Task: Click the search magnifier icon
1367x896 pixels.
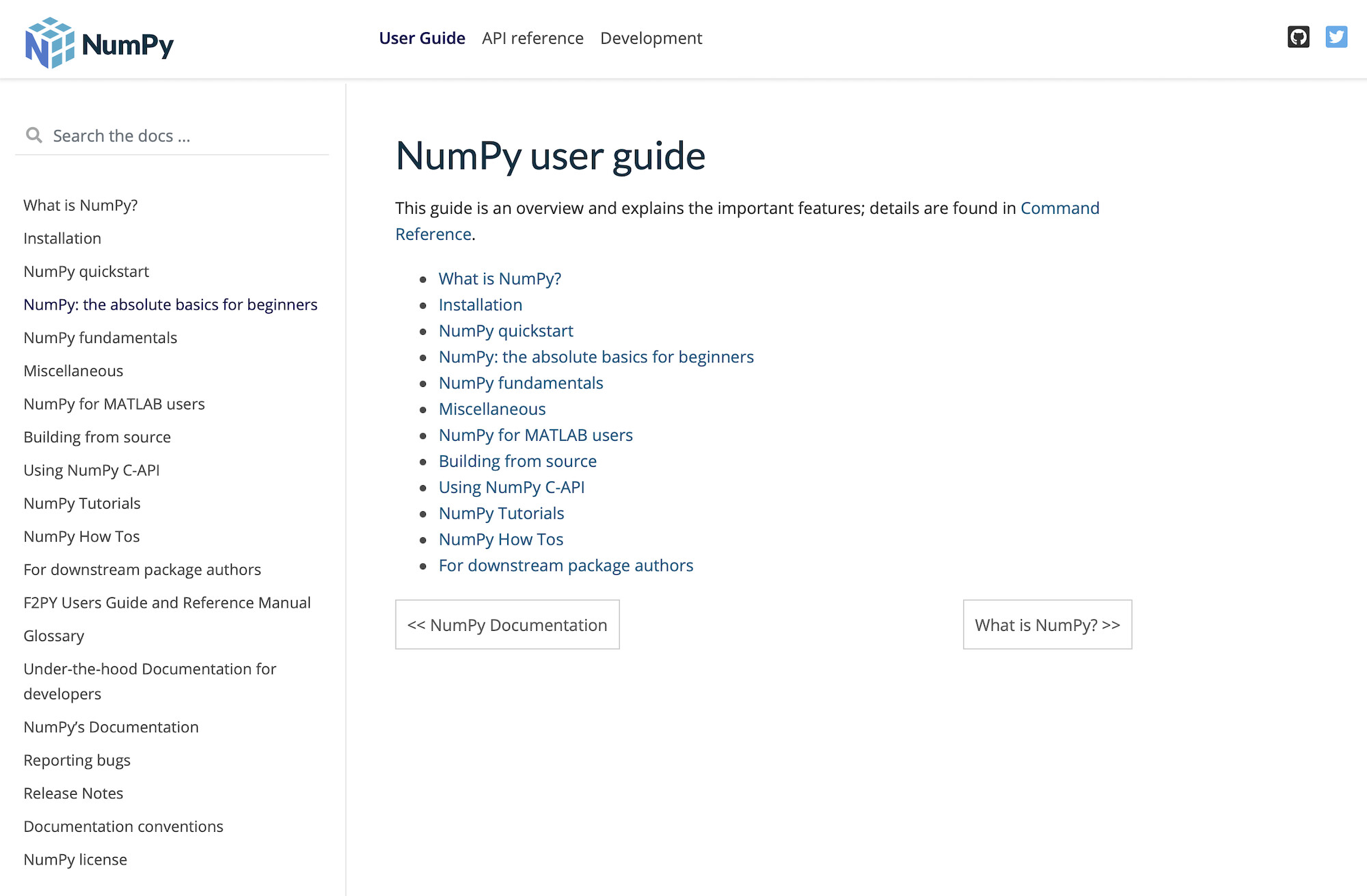Action: [33, 135]
